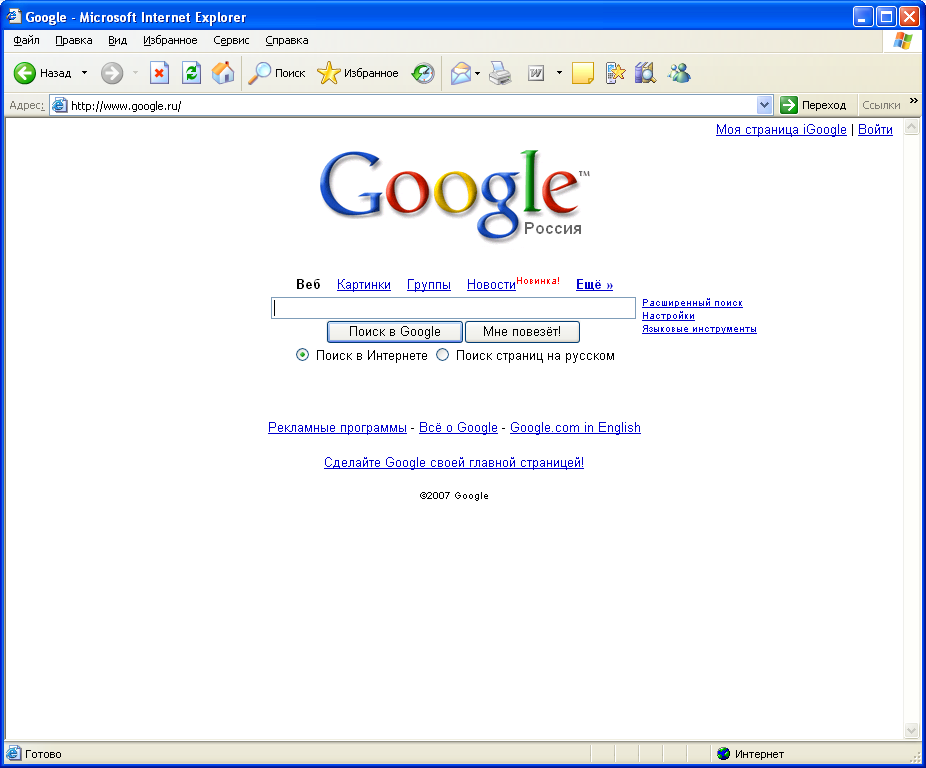Click the address bar URL field
Image resolution: width=926 pixels, height=768 pixels.
point(404,106)
